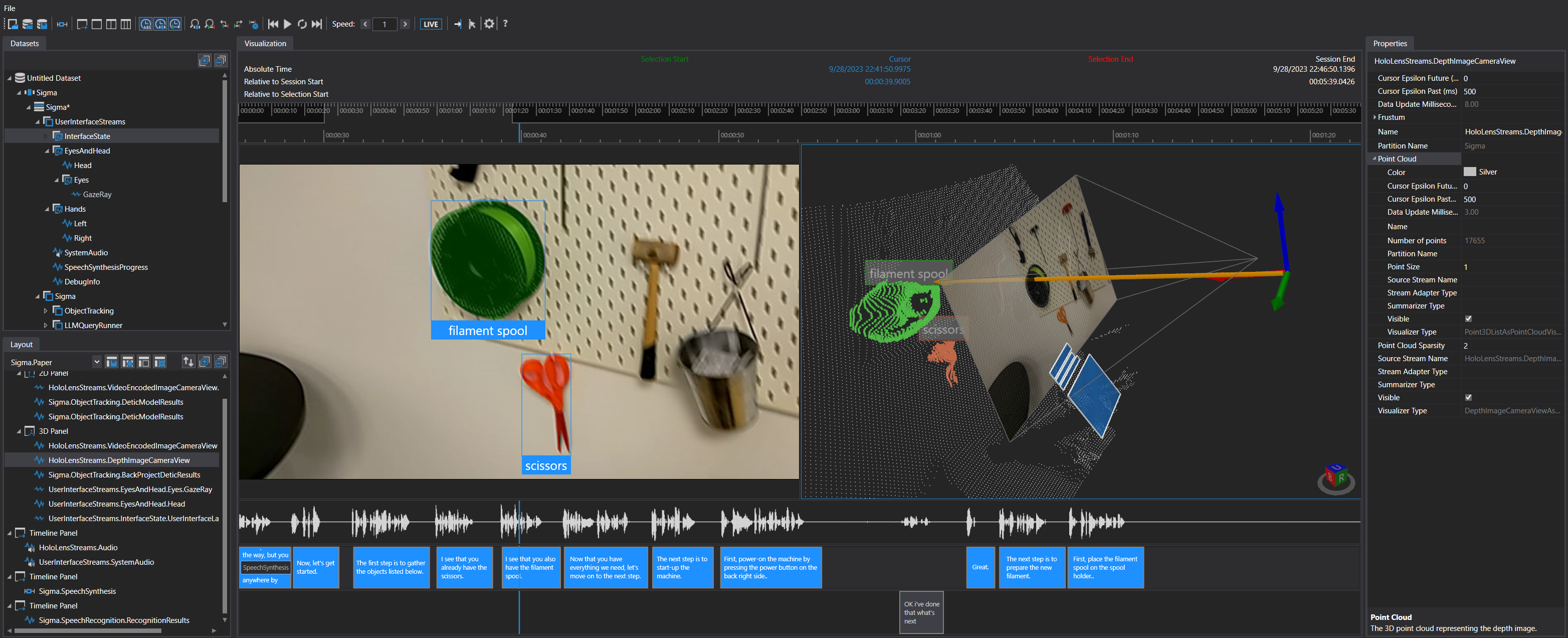Click the absolute time display icon

[146, 24]
